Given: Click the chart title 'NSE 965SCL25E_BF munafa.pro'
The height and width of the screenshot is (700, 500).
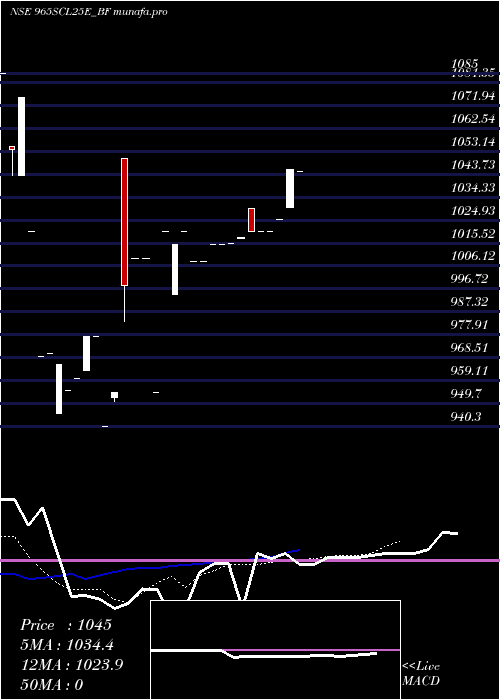Looking at the screenshot, I should tap(89, 12).
